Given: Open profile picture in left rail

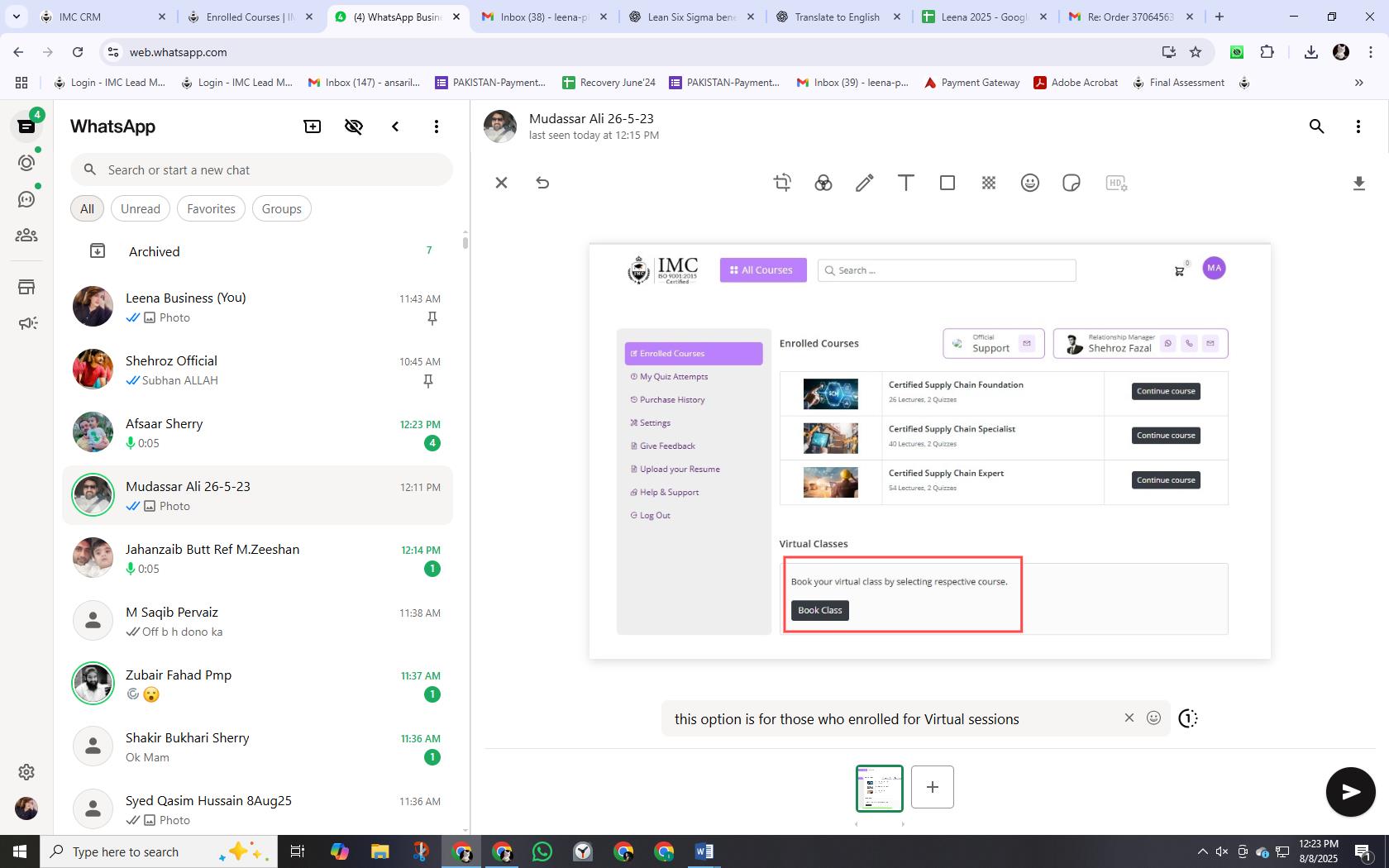Looking at the screenshot, I should pos(26,808).
